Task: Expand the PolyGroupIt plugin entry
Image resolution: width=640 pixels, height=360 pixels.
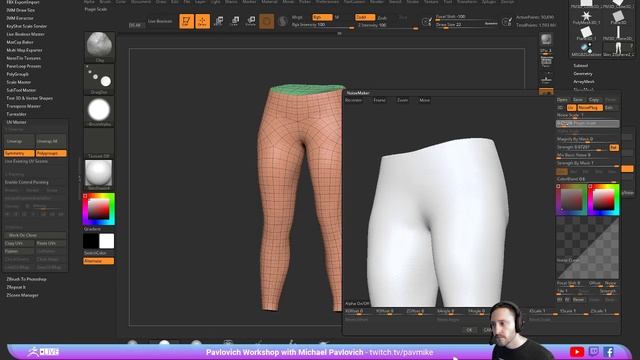Action: (x=17, y=74)
